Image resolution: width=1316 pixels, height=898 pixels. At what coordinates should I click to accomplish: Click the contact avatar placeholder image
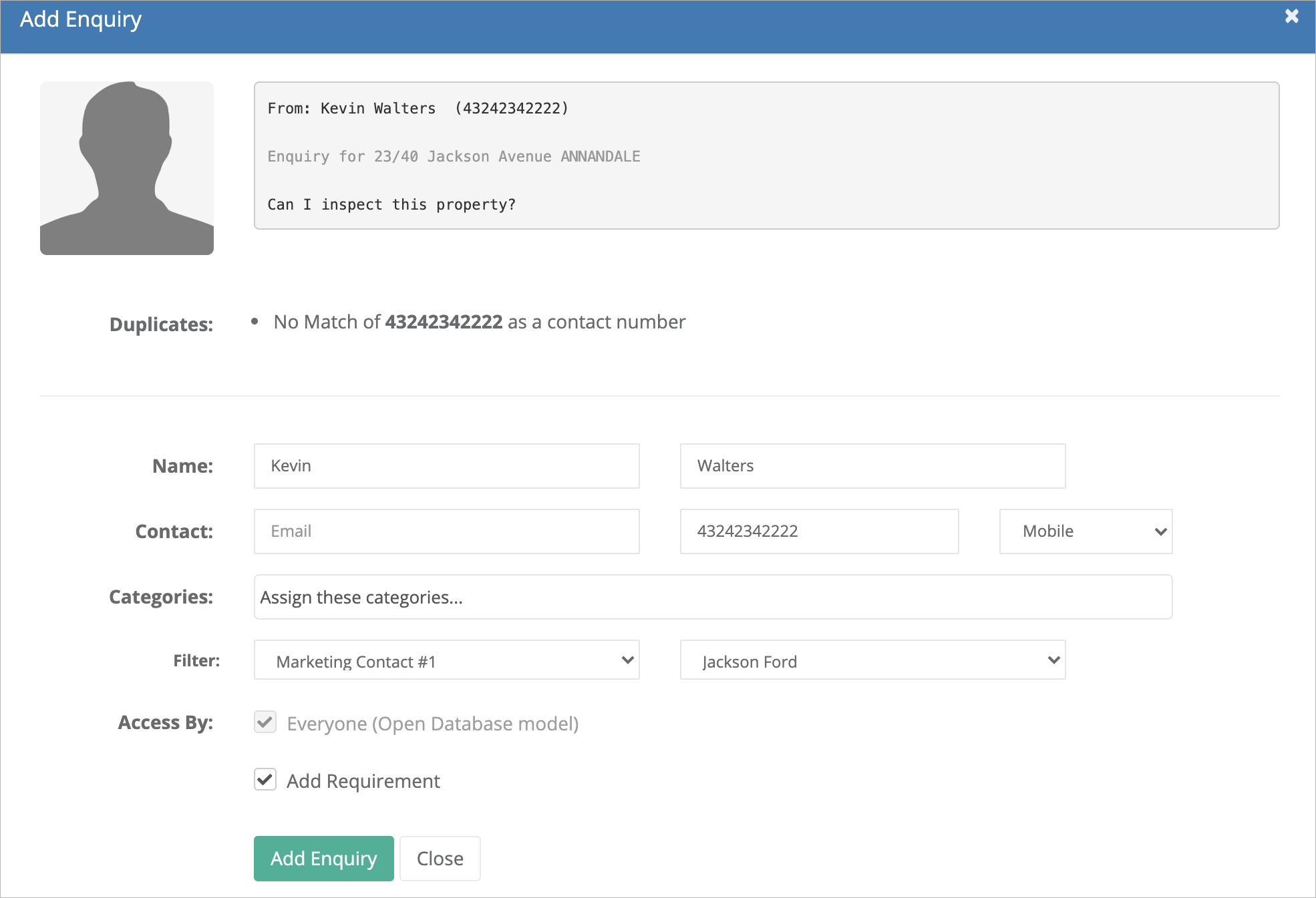point(127,168)
